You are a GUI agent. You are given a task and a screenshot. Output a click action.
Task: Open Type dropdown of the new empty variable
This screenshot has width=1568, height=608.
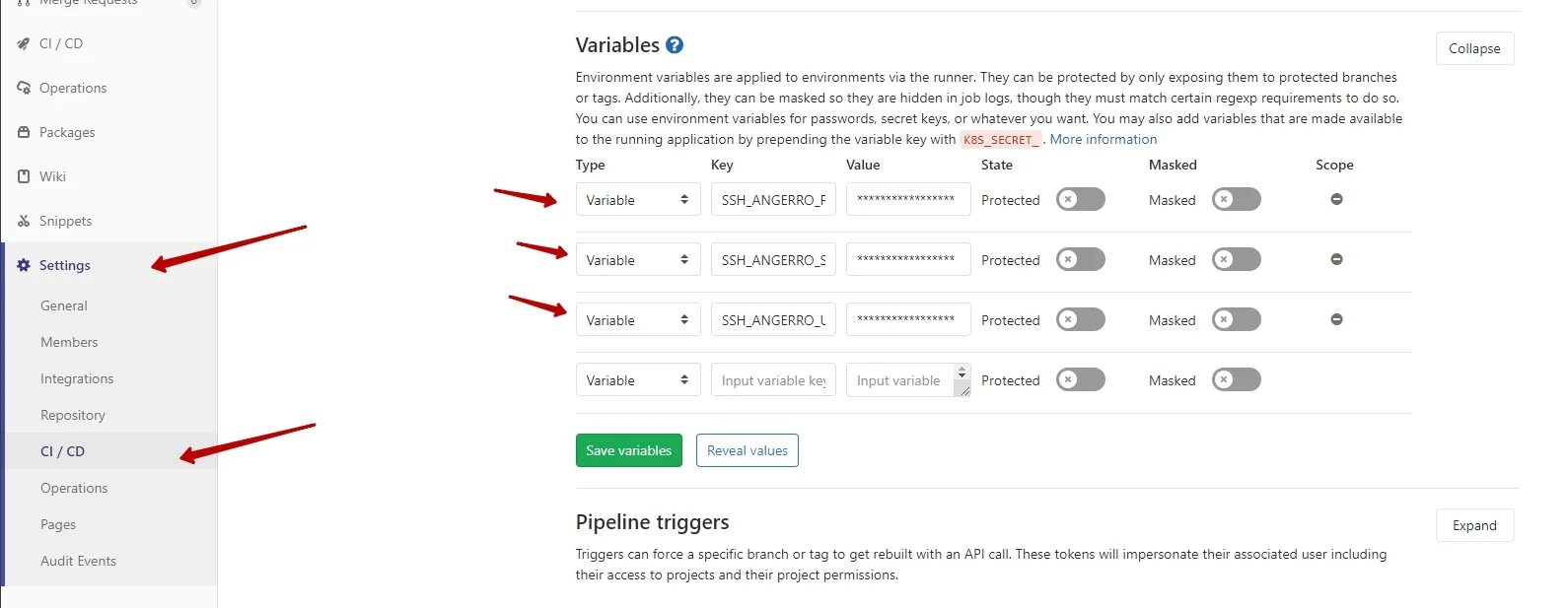point(637,379)
